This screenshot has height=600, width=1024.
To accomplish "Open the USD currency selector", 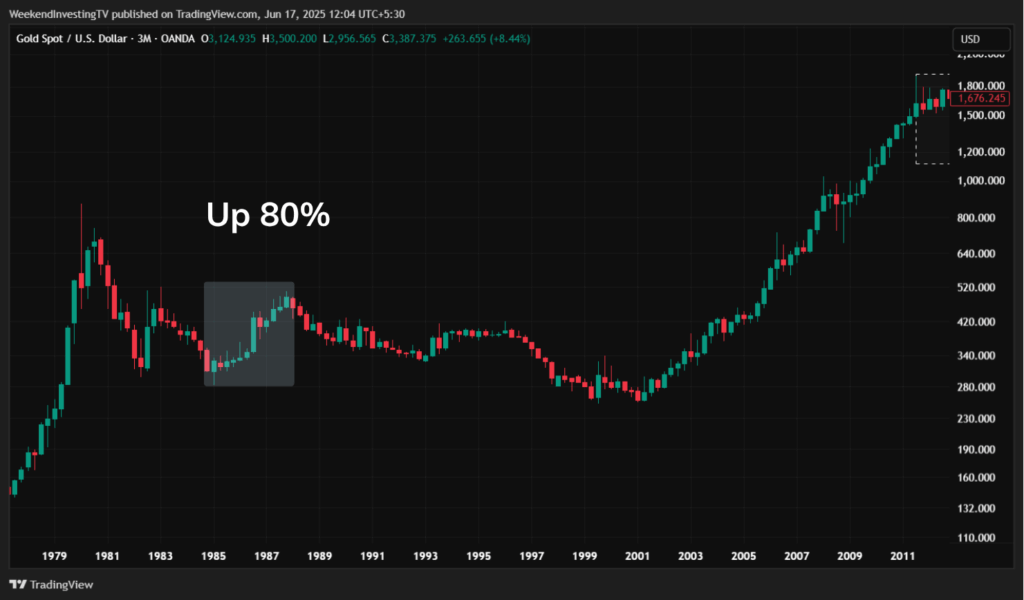I will click(x=981, y=39).
